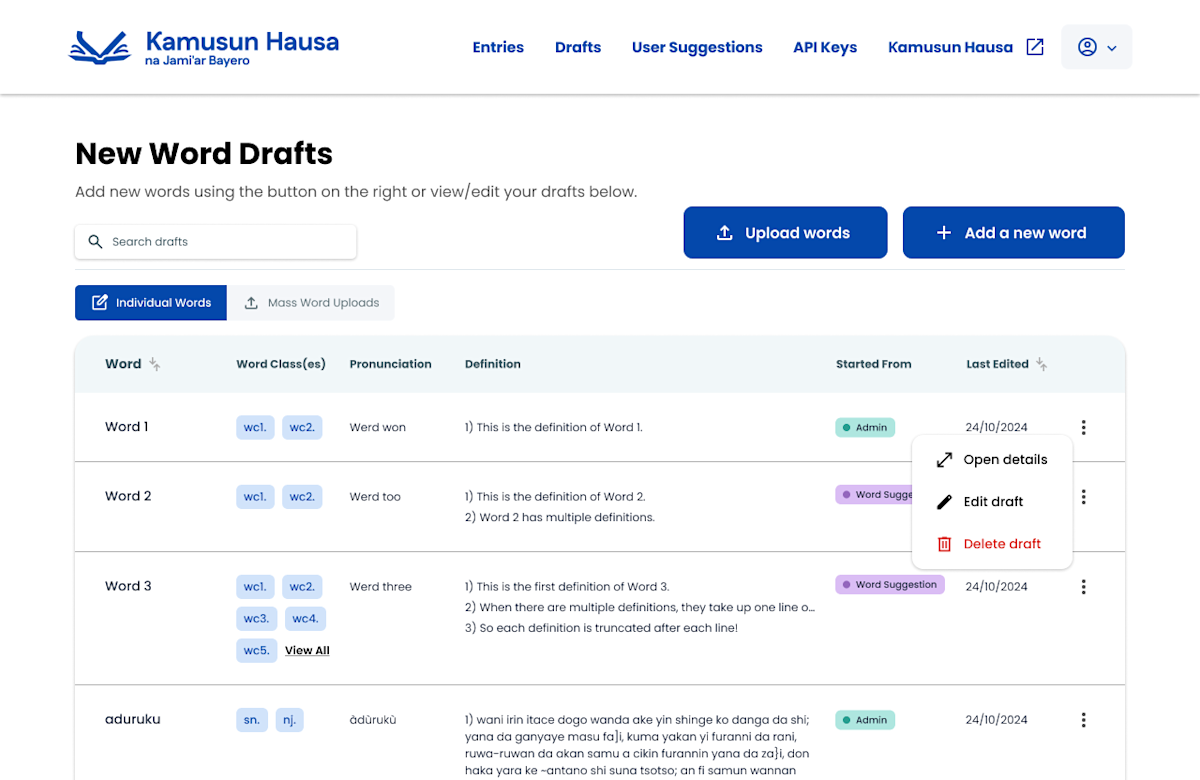This screenshot has width=1200, height=780.
Task: Click inside the Search drafts input field
Action: [x=215, y=241]
